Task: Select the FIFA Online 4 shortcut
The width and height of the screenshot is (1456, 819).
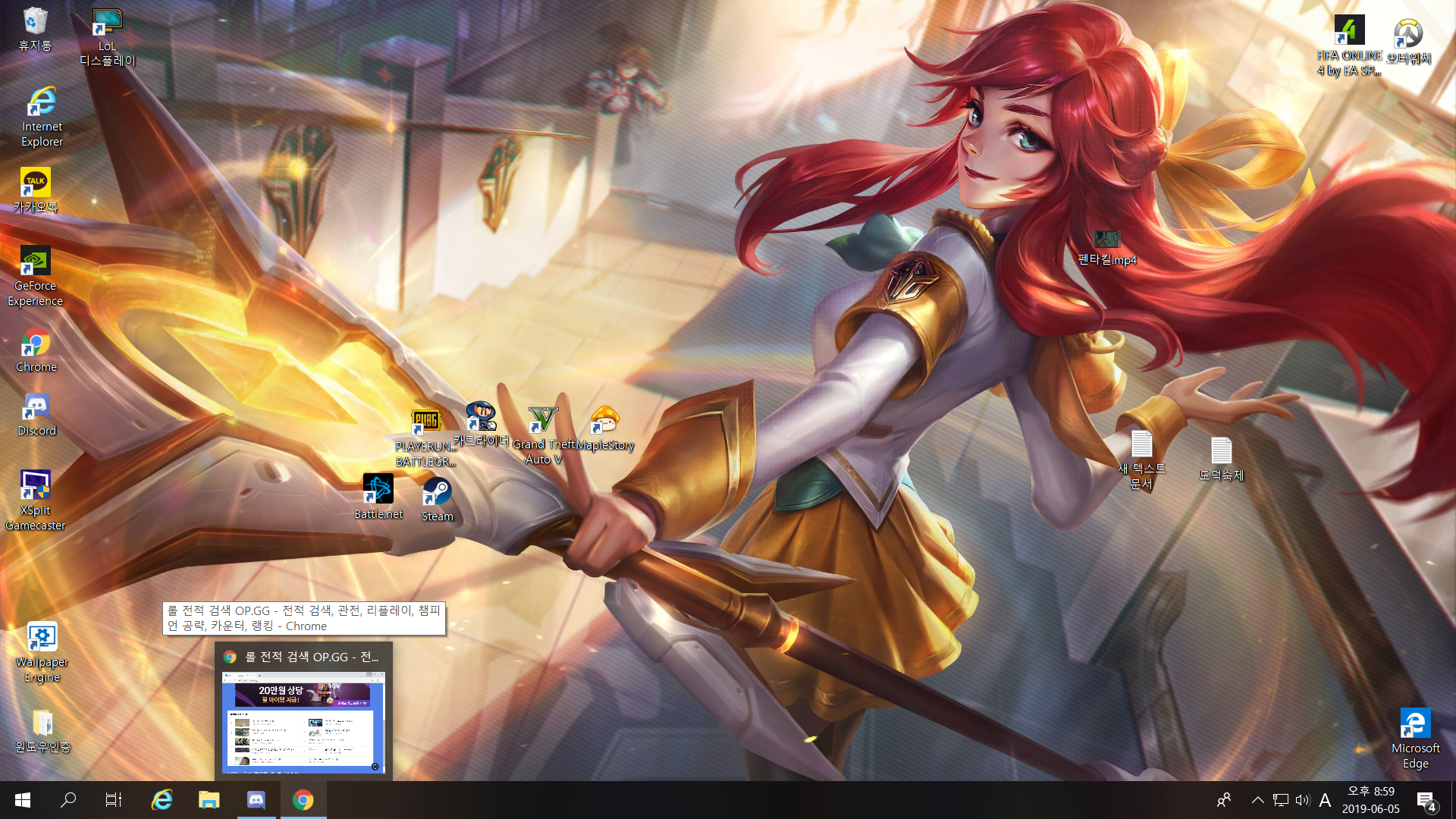Action: pyautogui.click(x=1349, y=31)
